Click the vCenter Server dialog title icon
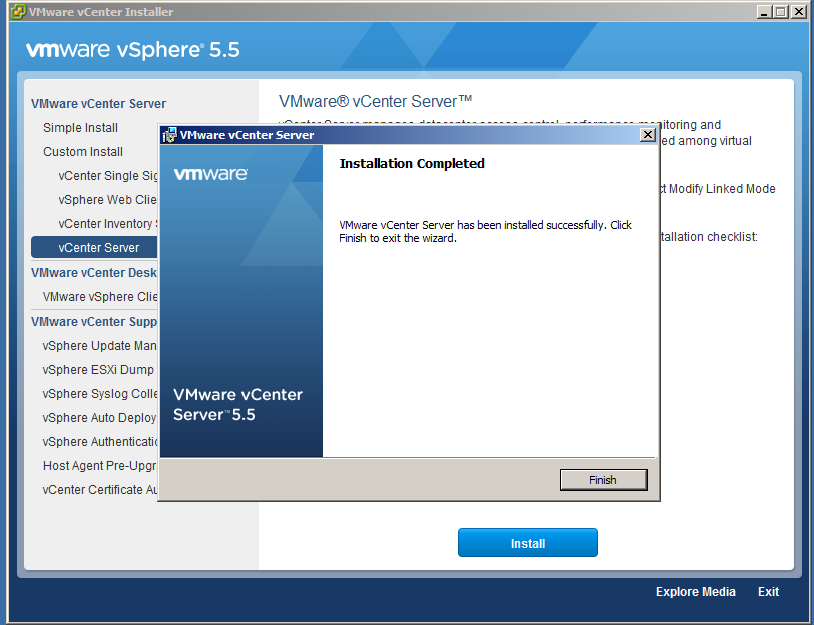This screenshot has height=625, width=814. click(169, 135)
